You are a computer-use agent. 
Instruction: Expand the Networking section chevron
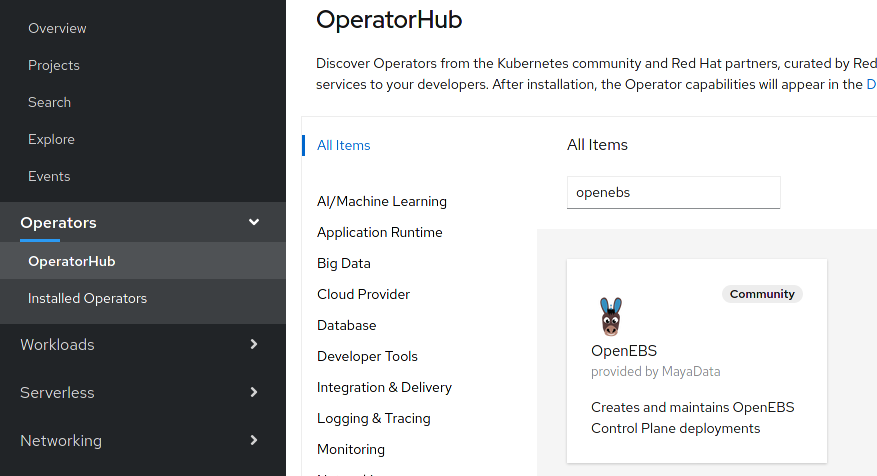point(254,440)
